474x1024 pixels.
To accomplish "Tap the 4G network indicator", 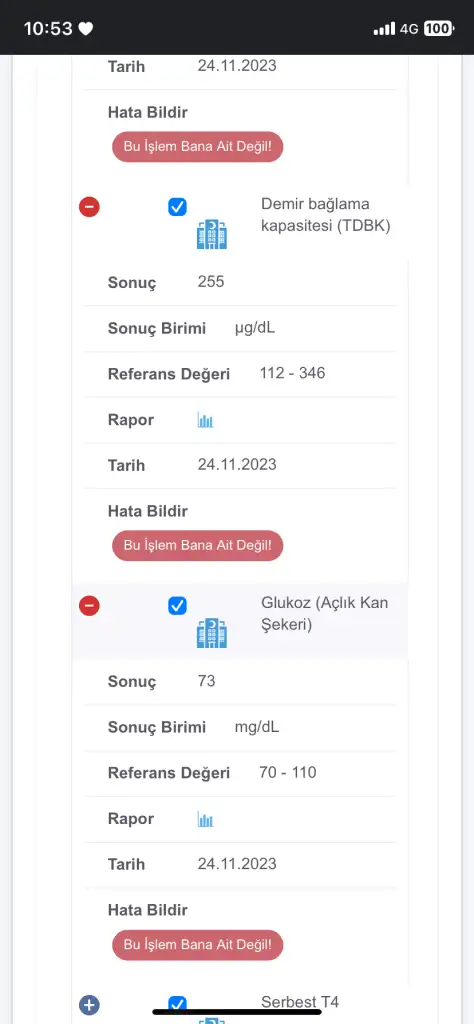I will click(409, 29).
